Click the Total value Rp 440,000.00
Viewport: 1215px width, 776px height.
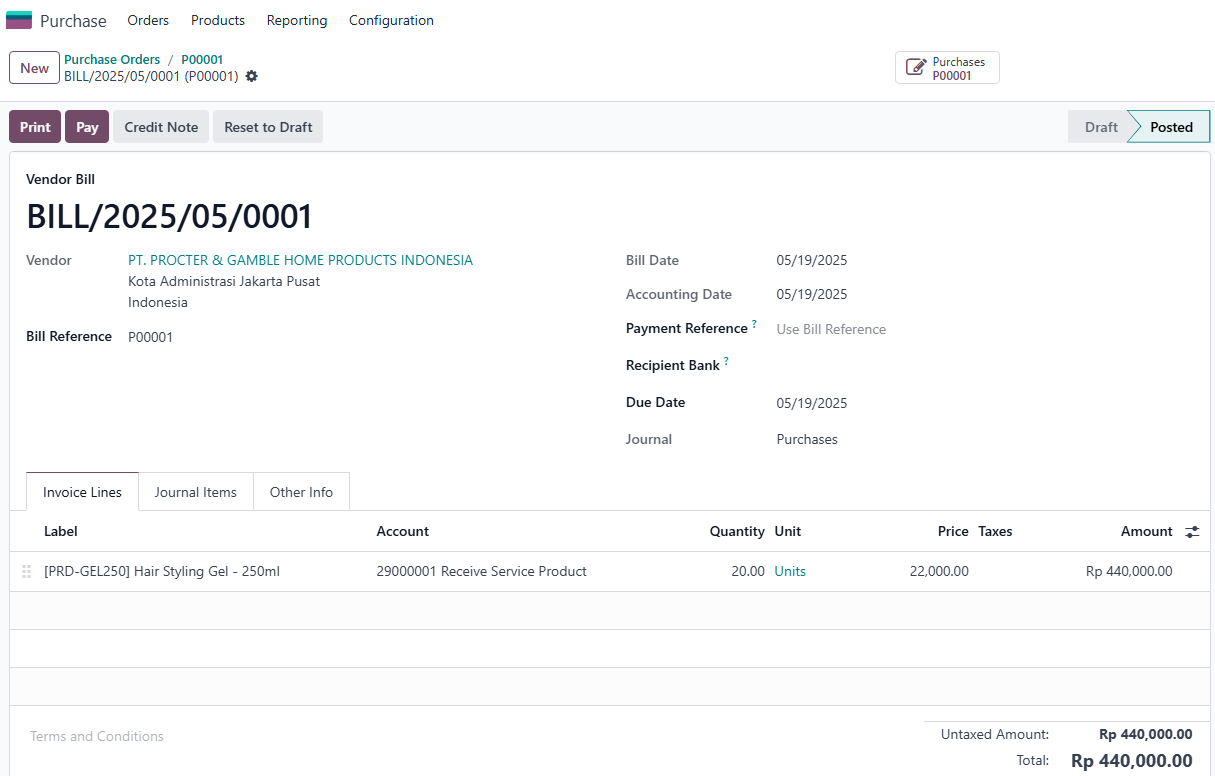[1131, 761]
